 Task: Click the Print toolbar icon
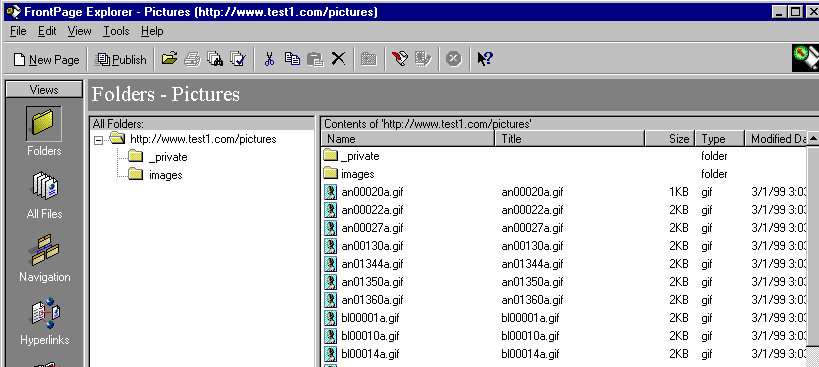192,59
